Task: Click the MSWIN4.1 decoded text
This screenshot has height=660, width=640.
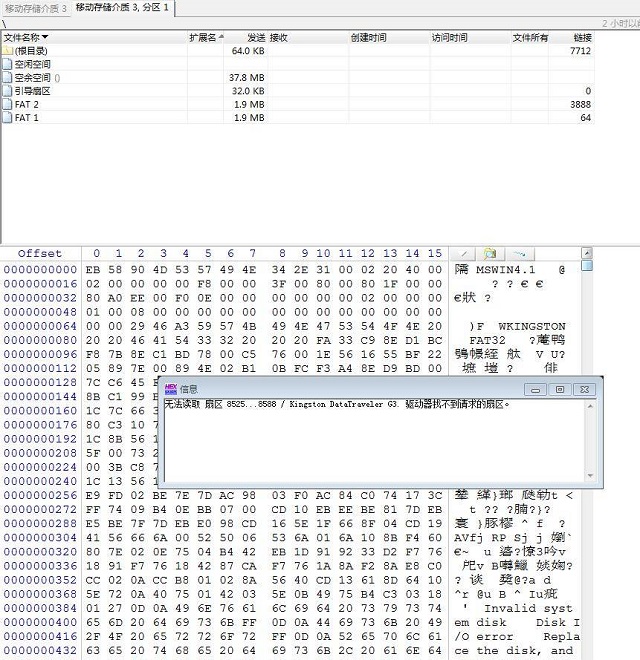Action: coord(505,270)
